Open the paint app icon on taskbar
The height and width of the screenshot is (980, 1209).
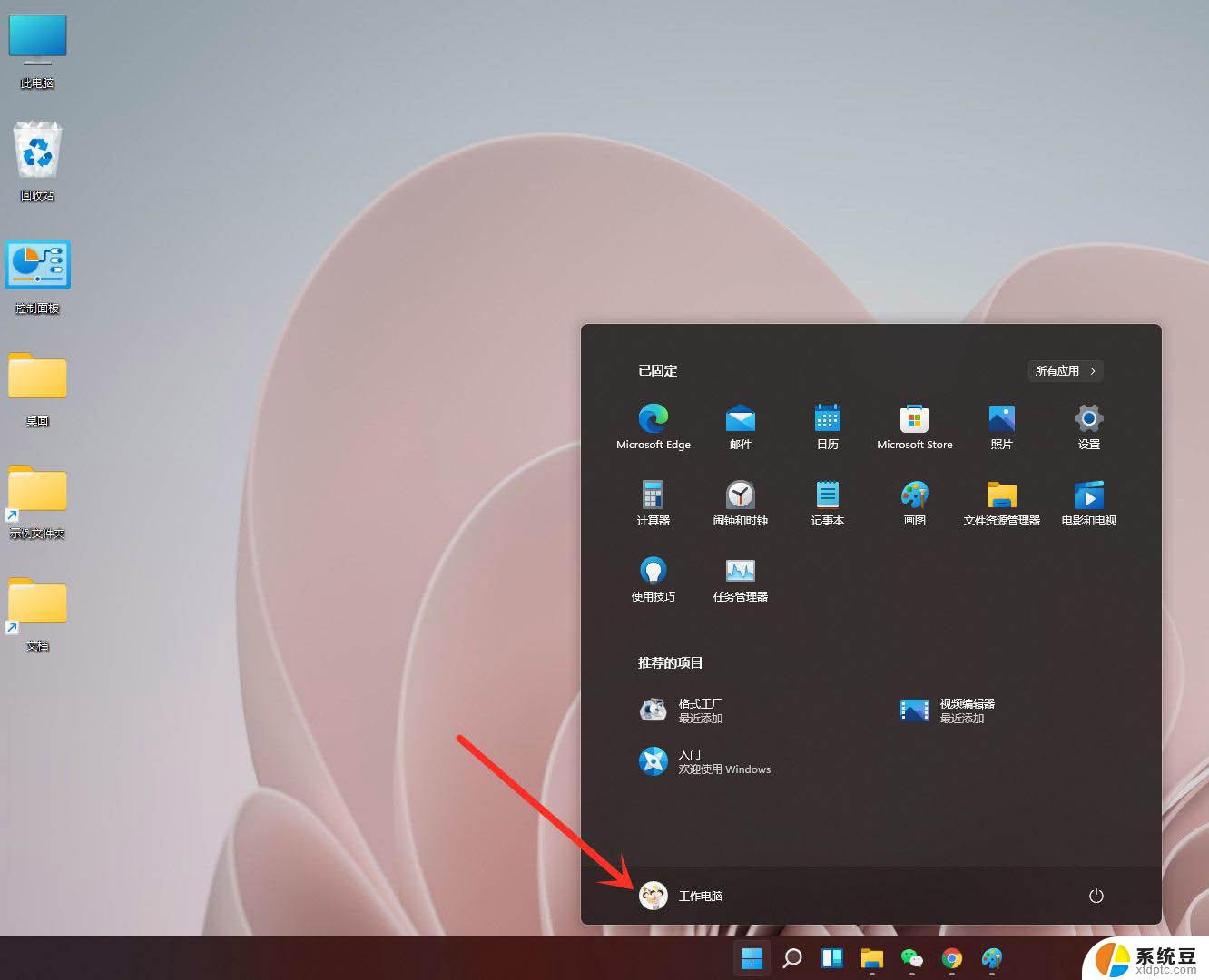click(x=992, y=958)
